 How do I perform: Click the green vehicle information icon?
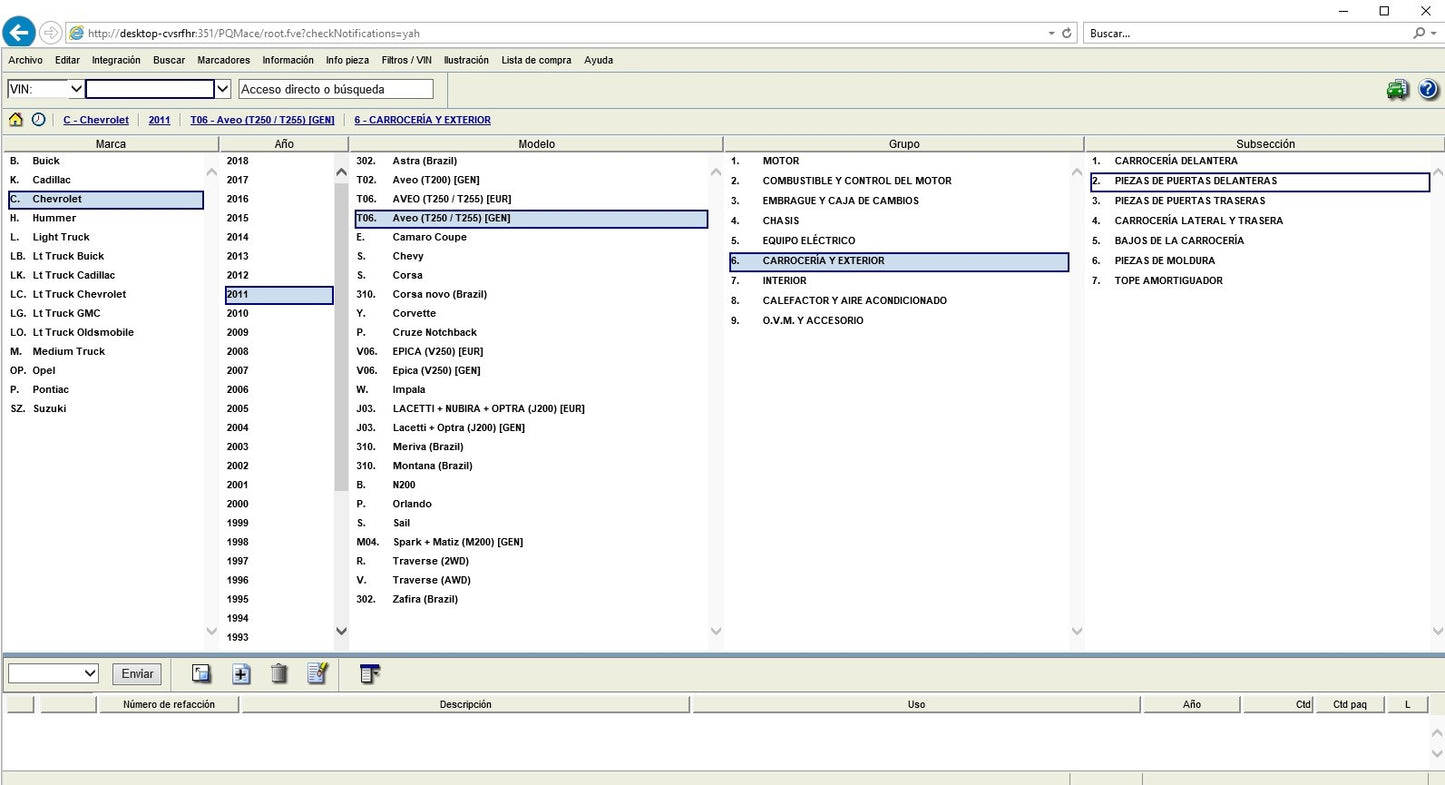tap(1397, 90)
